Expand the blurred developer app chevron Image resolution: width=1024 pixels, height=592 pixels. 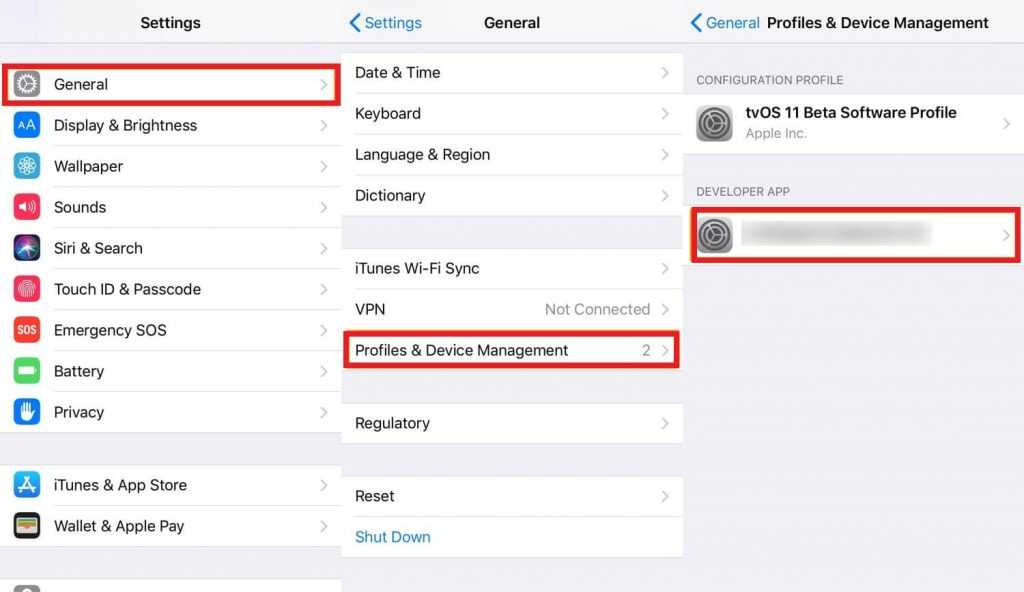click(1006, 236)
